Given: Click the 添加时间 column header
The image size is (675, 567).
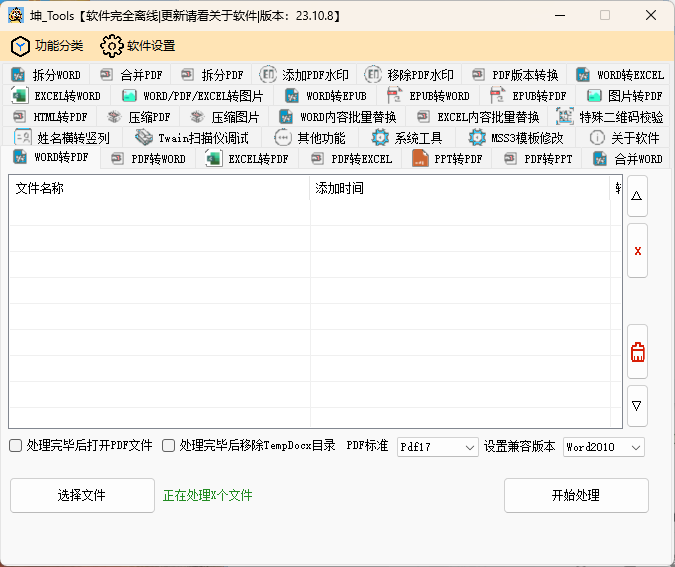Looking at the screenshot, I should click(460, 187).
